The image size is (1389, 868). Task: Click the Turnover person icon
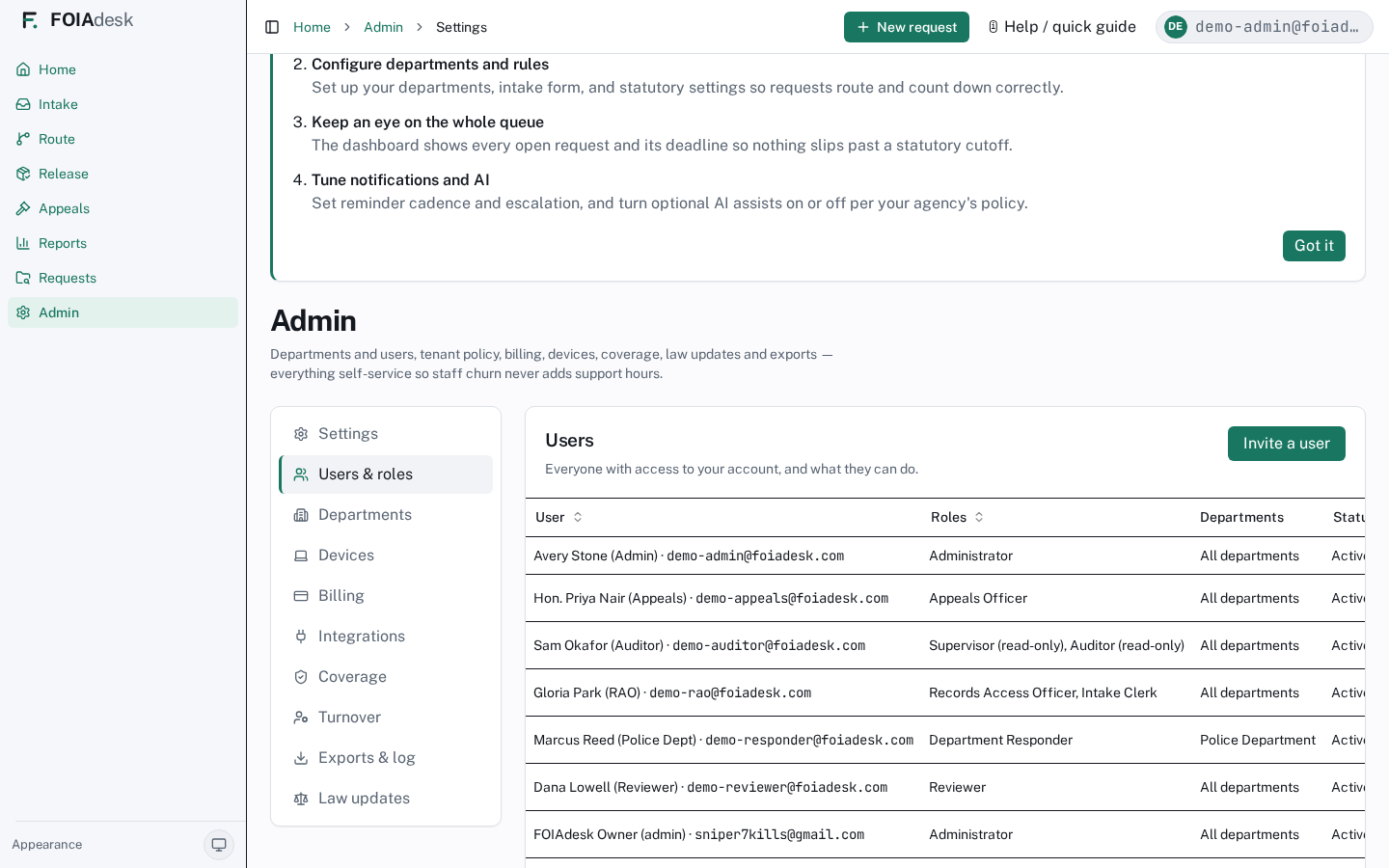coord(301,718)
